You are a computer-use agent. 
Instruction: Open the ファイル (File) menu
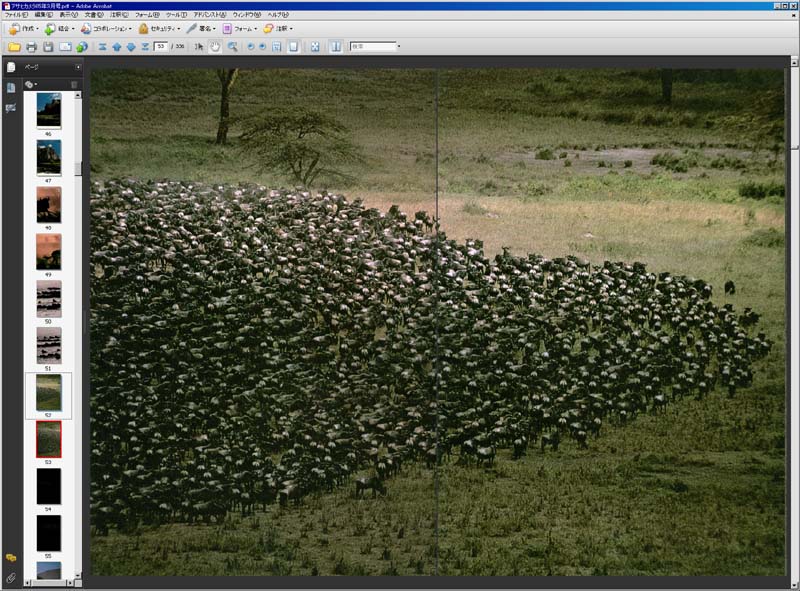(17, 16)
